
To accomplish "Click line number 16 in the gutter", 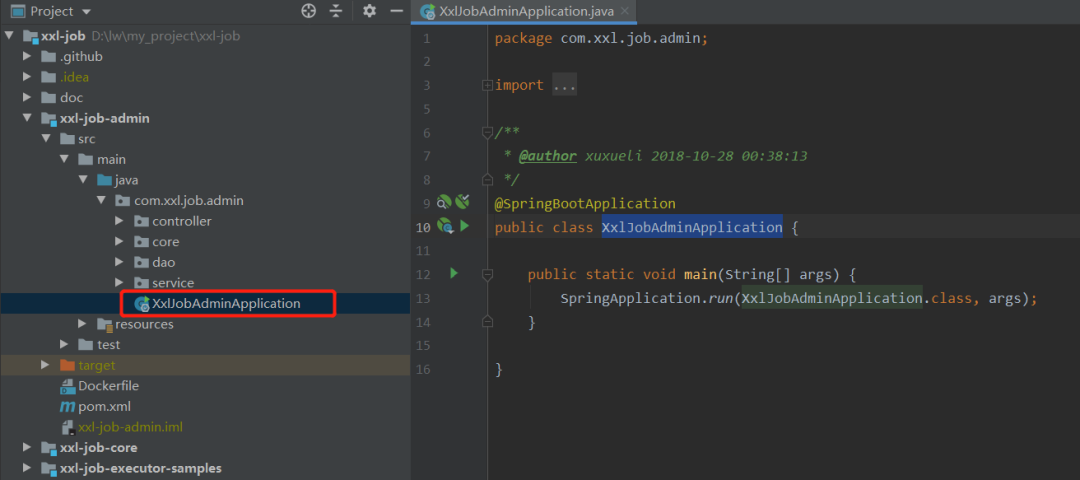I will click(x=422, y=369).
